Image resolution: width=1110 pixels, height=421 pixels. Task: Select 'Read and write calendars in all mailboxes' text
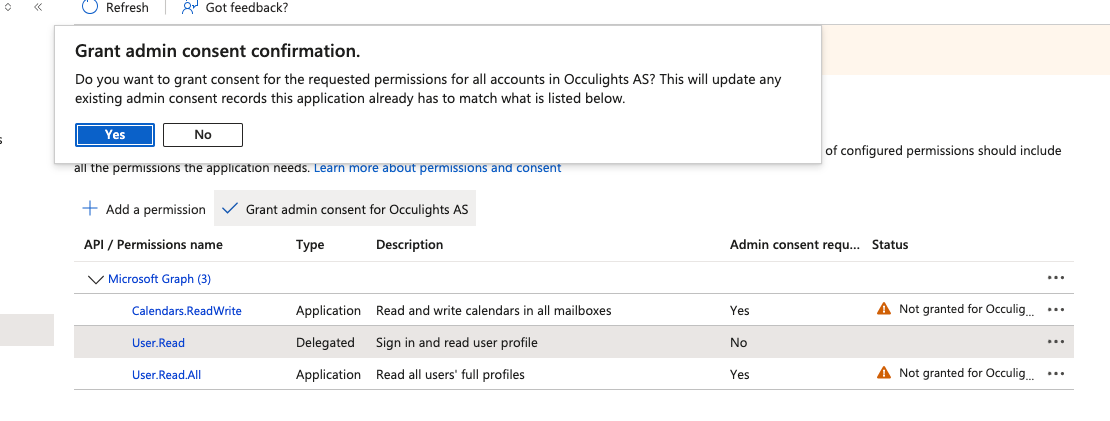[493, 311]
